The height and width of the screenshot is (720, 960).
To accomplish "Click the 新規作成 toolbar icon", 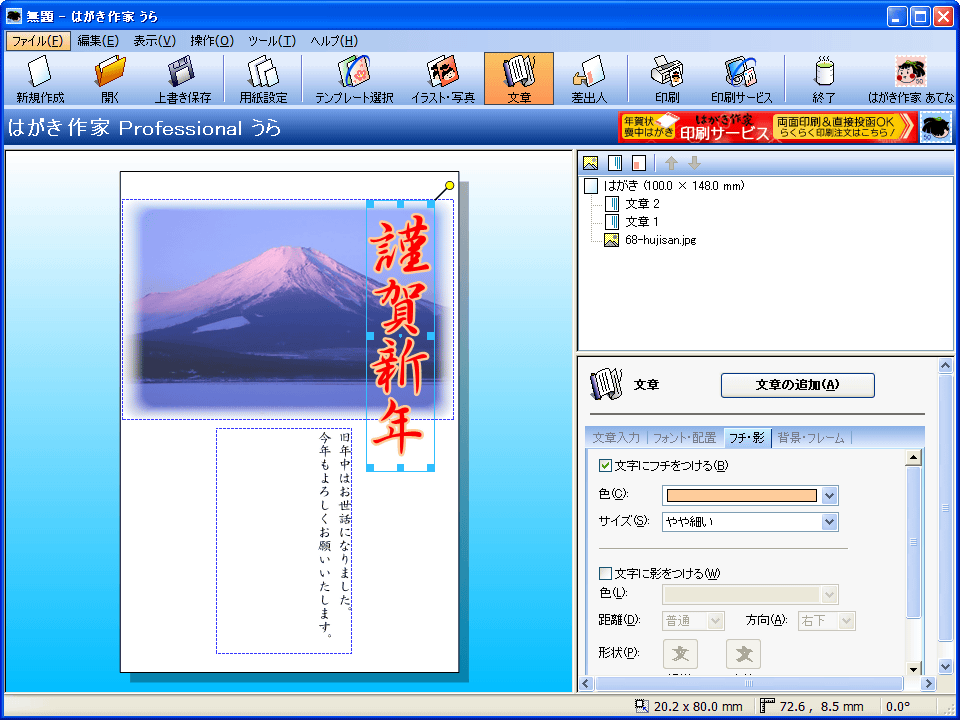I will point(40,78).
